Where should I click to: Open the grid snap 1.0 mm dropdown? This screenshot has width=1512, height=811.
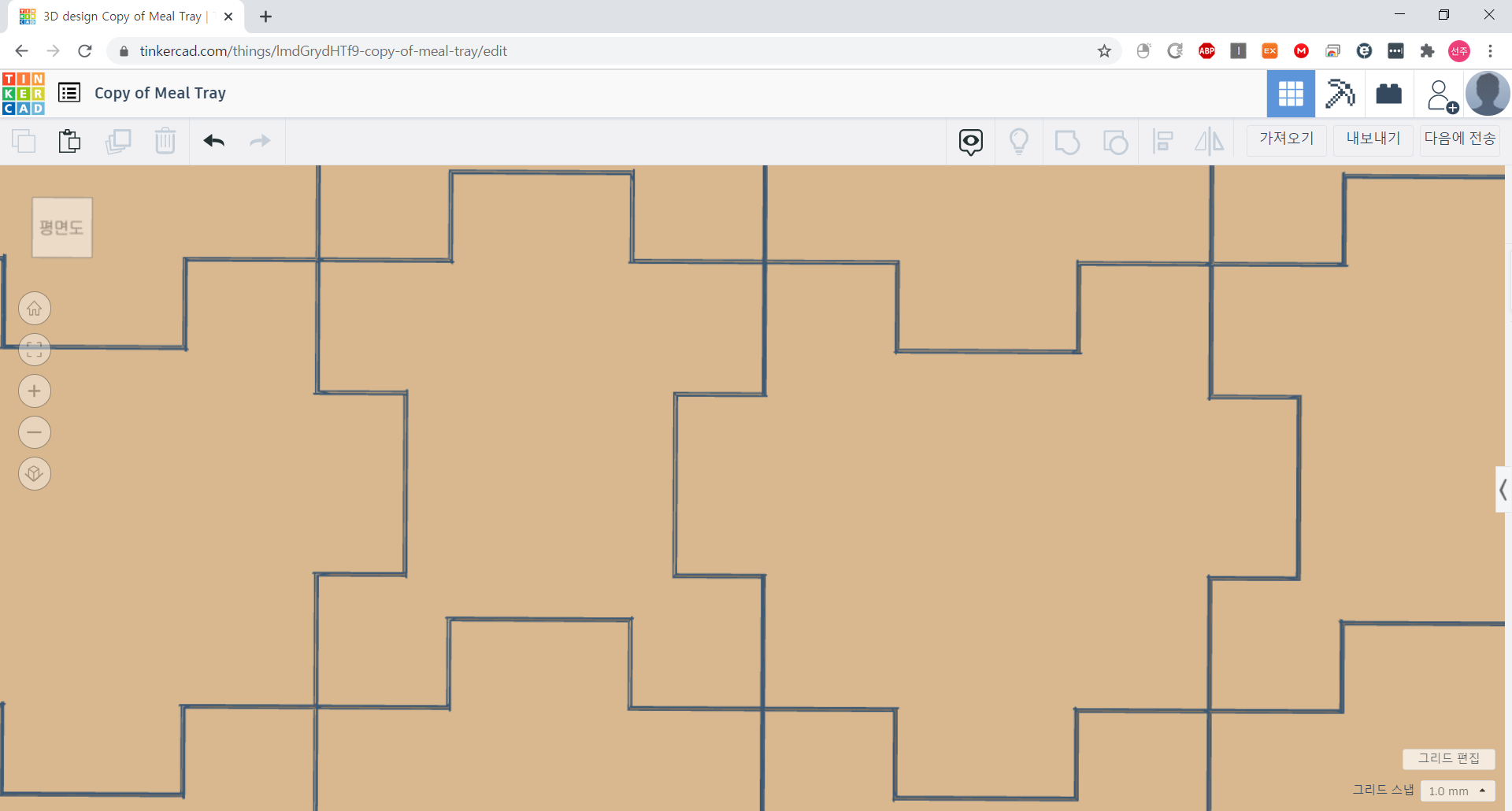point(1457,791)
